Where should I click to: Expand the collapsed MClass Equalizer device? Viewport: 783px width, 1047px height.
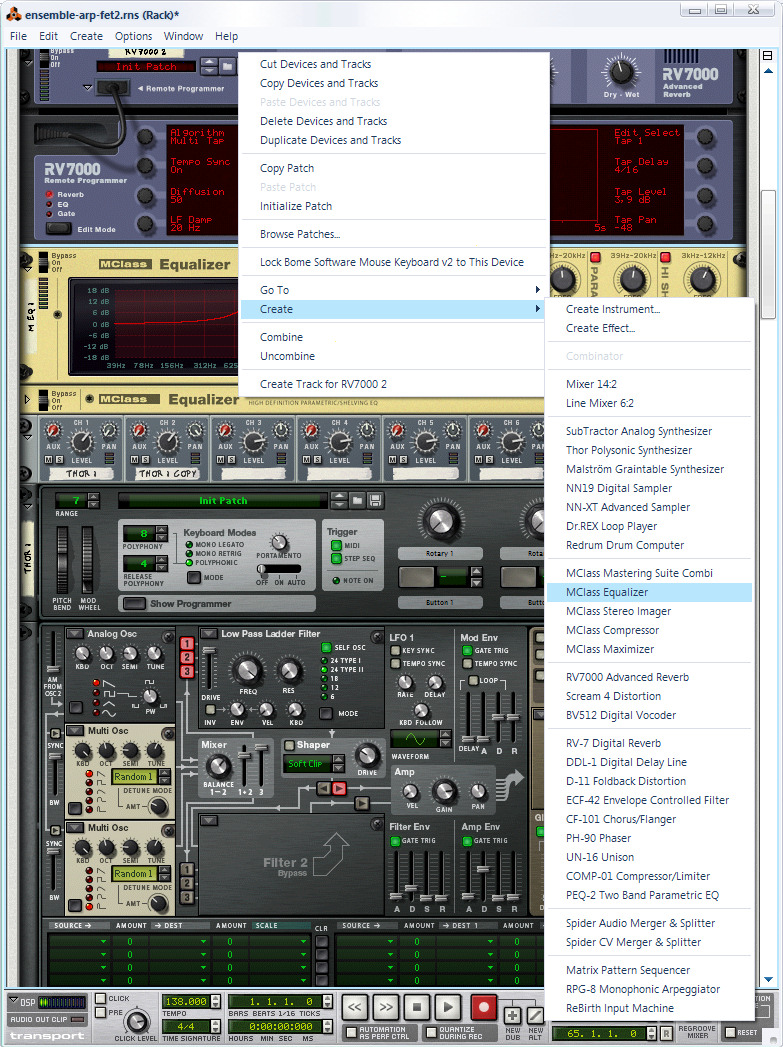coord(27,399)
